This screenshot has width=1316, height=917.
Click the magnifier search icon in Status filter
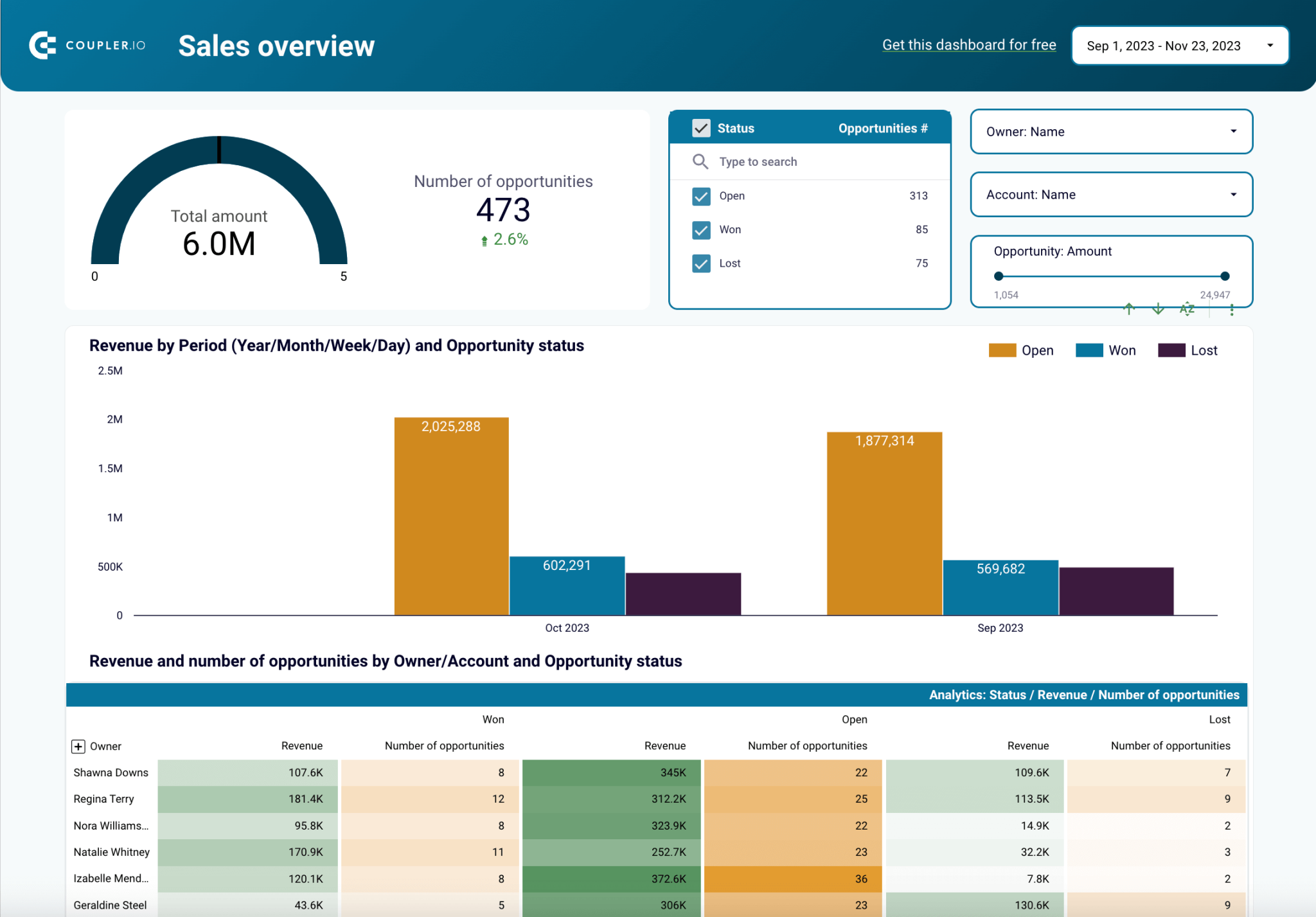700,161
